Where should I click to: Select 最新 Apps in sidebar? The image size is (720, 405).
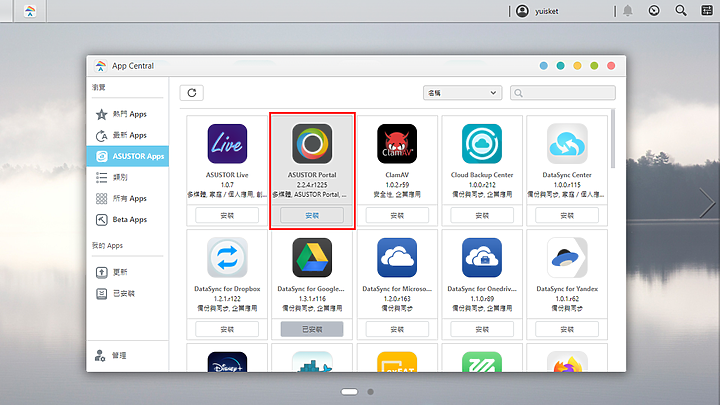pyautogui.click(x=128, y=135)
